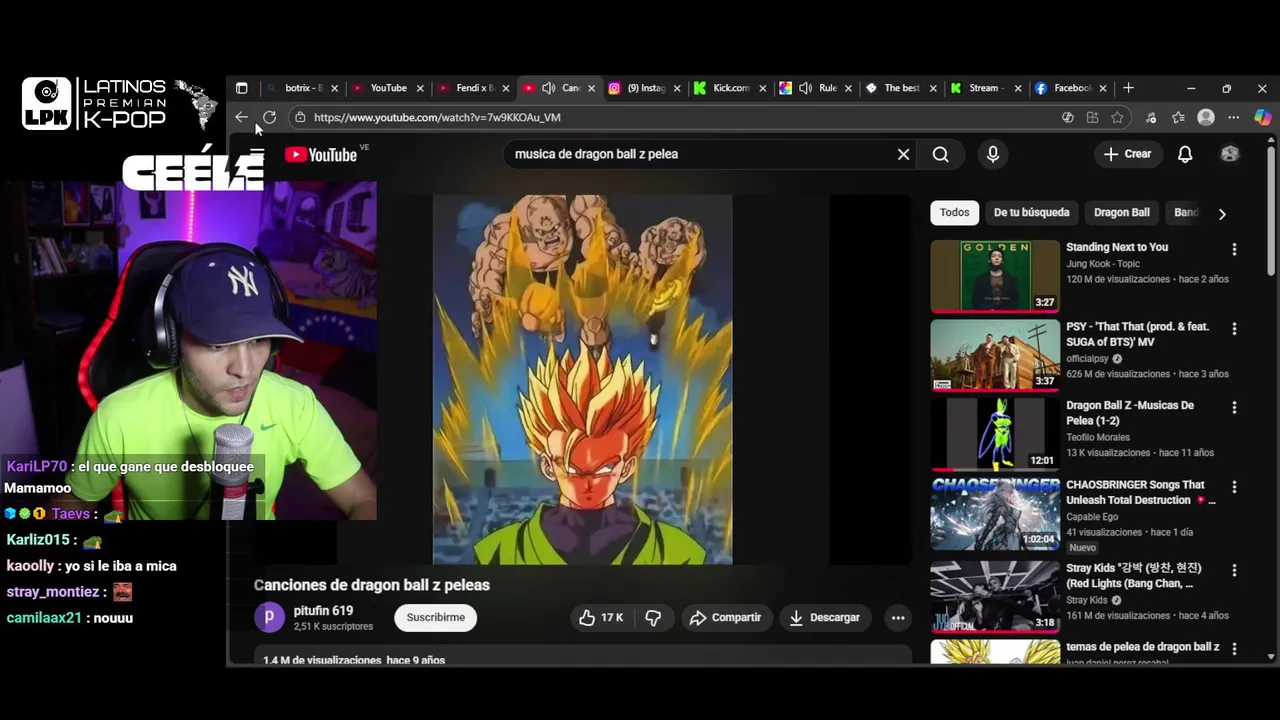
Task: Open the browser settings three-dots menu
Action: click(x=1233, y=117)
